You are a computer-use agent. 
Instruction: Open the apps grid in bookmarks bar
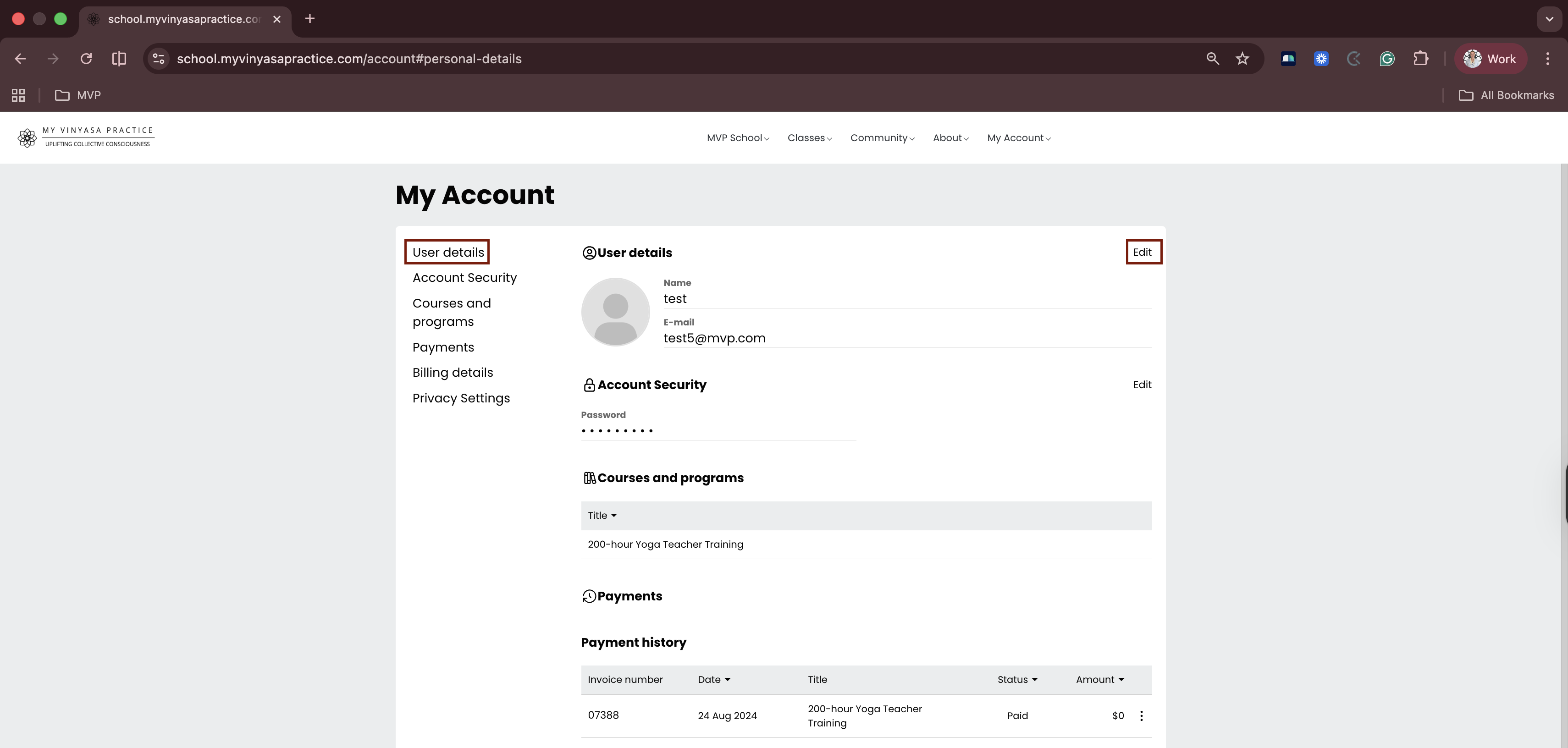[18, 95]
